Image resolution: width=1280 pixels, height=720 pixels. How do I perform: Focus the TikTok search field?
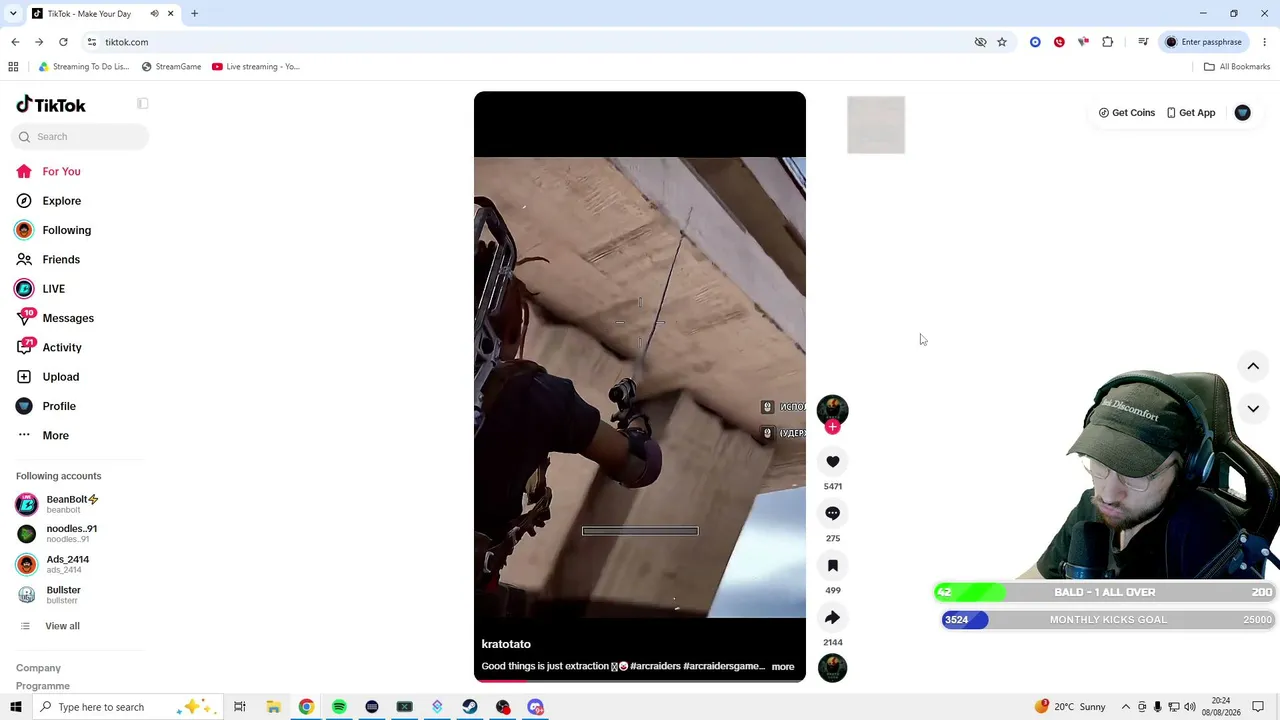click(x=81, y=137)
